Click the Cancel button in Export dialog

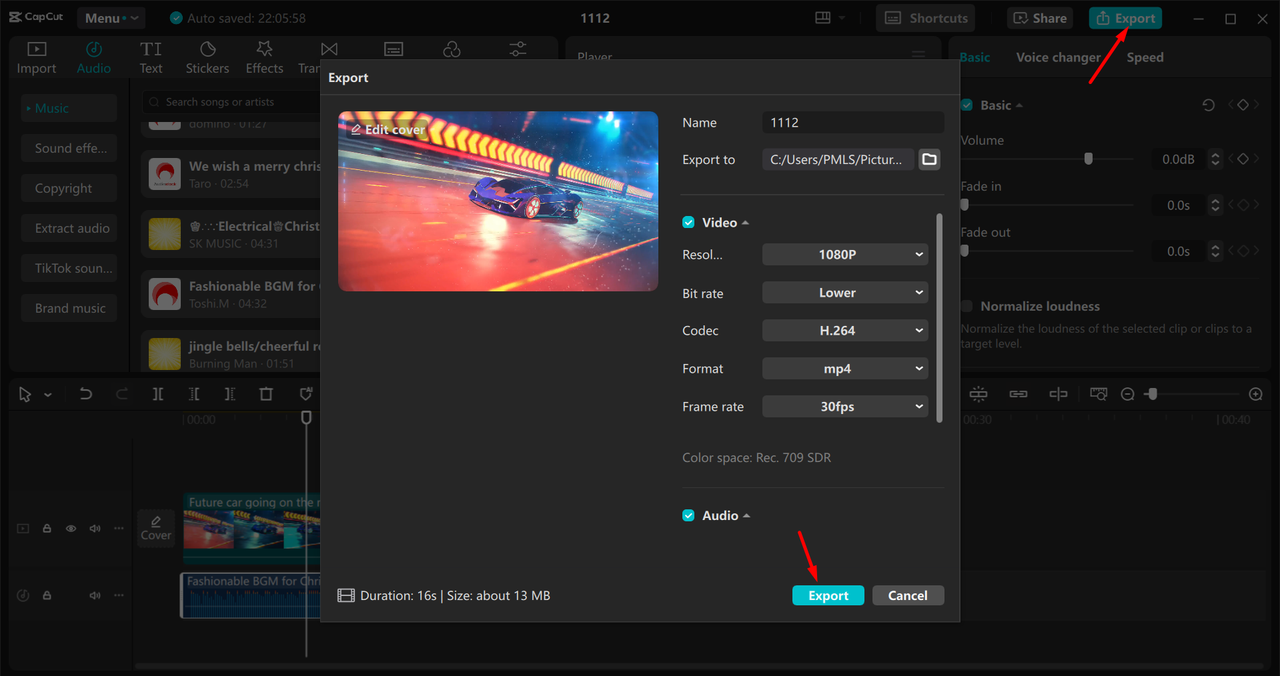pos(908,595)
